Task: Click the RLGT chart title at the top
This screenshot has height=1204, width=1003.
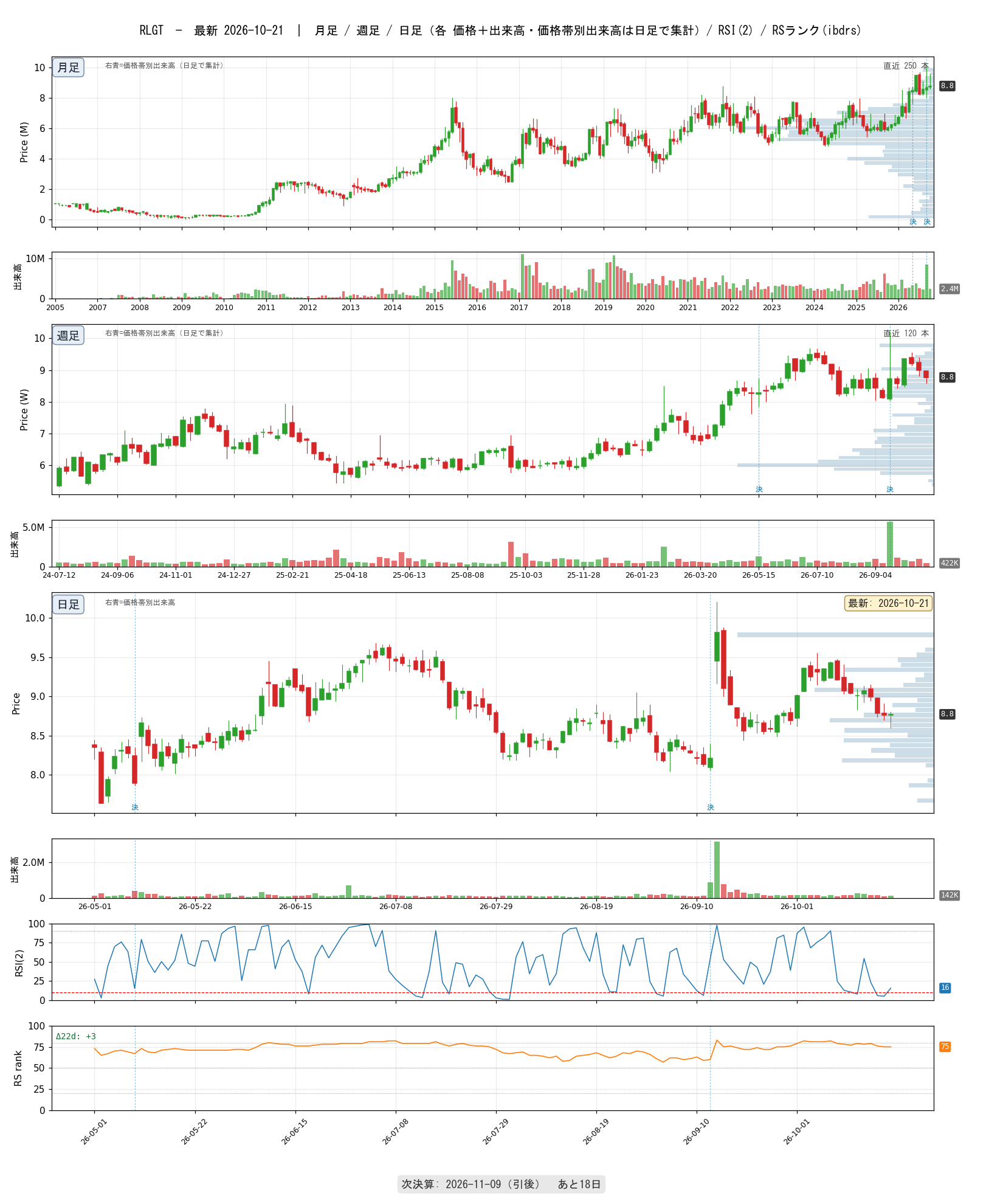Action: [500, 30]
